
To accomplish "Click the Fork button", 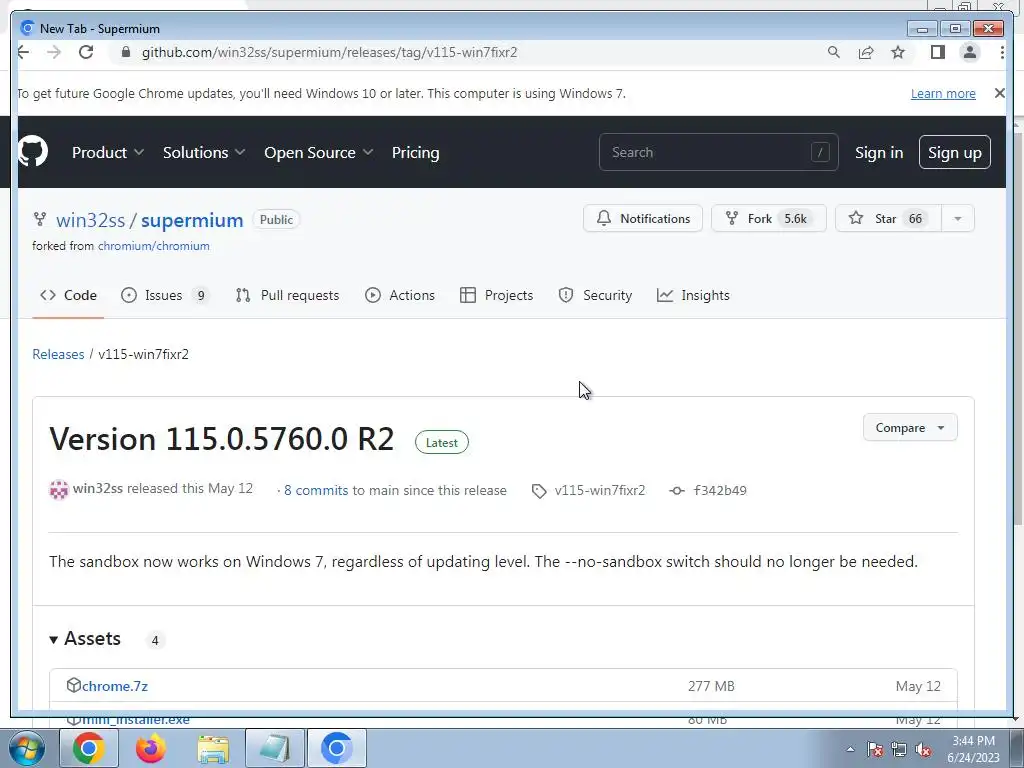I will [x=769, y=218].
